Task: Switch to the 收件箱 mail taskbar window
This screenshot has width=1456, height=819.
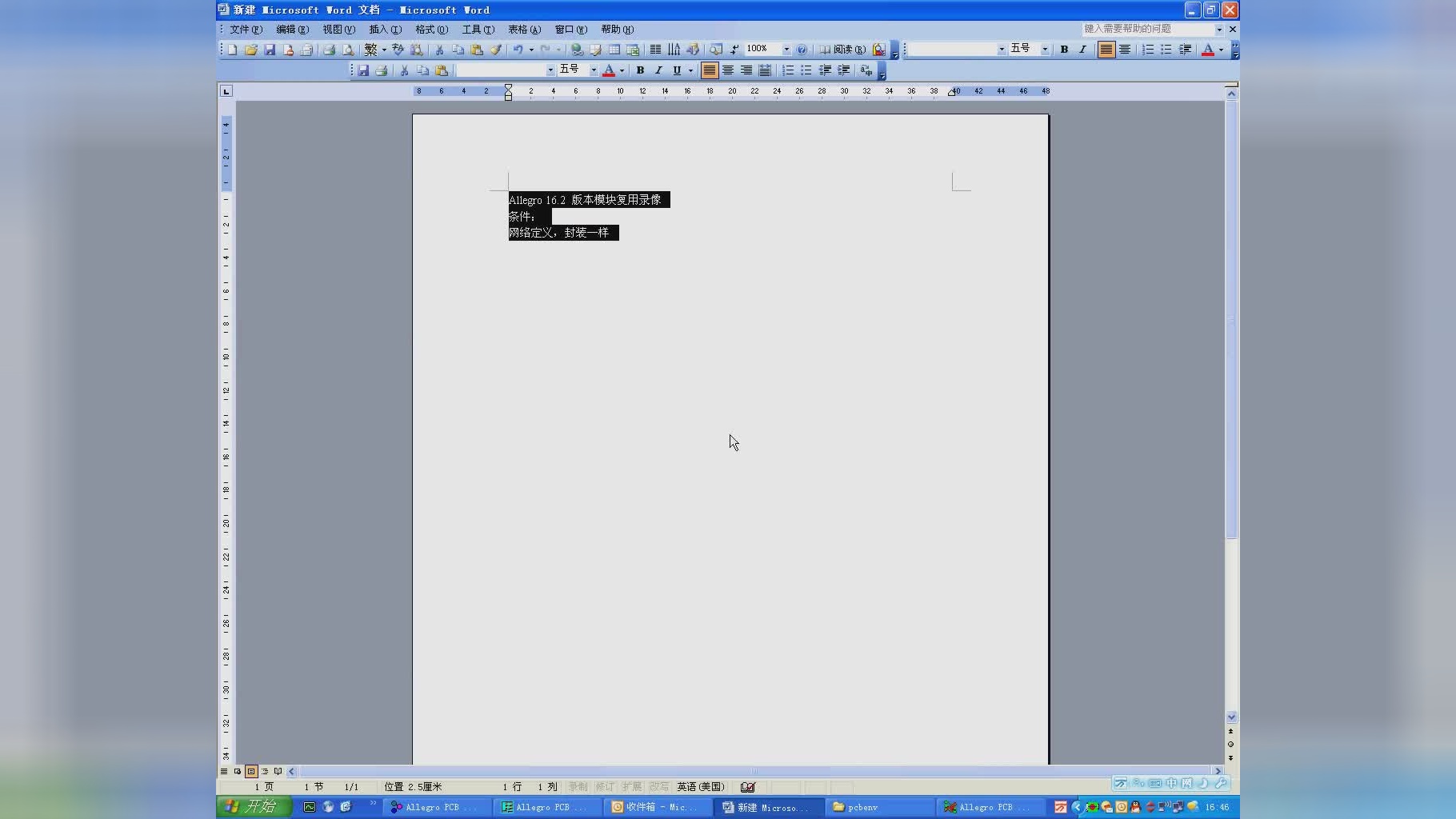Action: tap(658, 807)
